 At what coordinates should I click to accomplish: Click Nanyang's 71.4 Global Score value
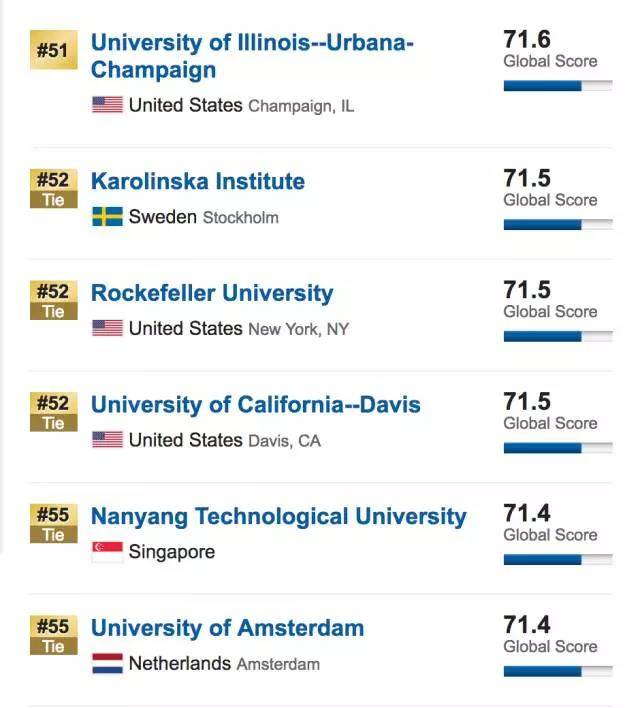coord(527,513)
